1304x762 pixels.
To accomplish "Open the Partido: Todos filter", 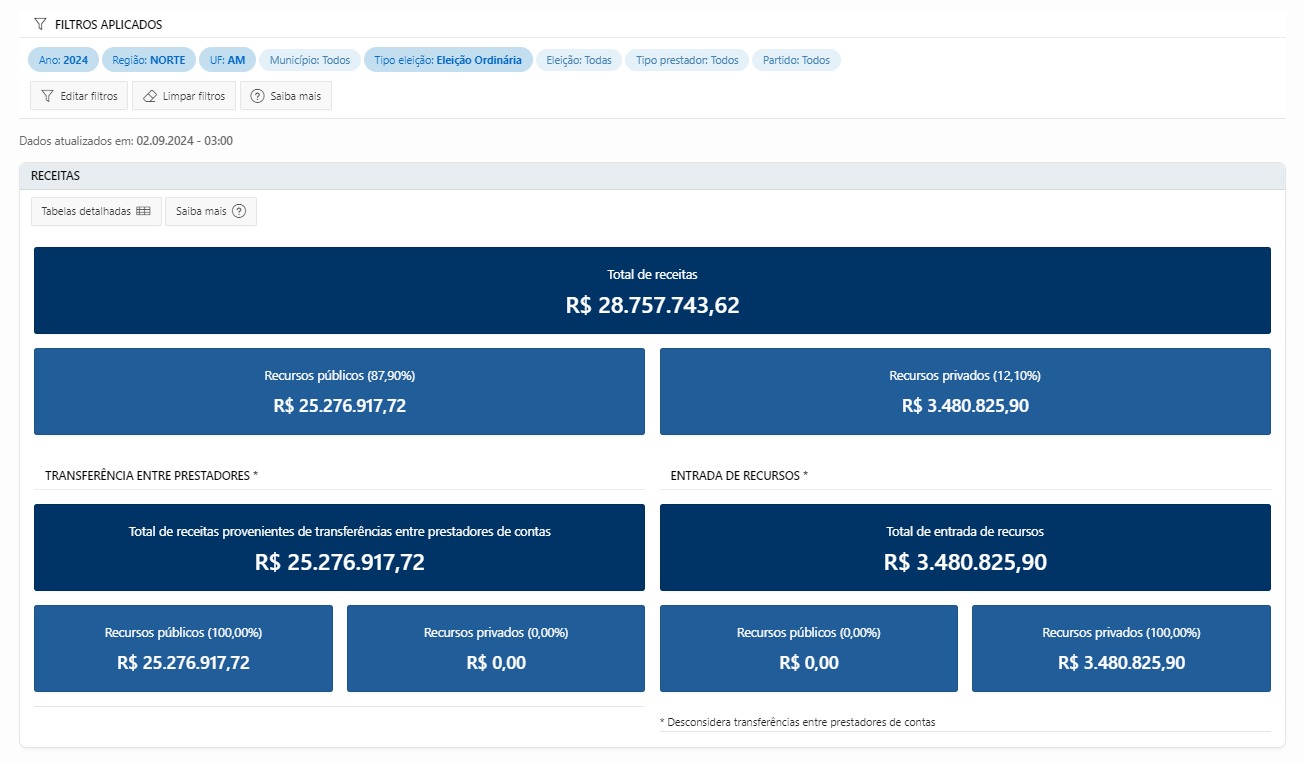I will [796, 60].
